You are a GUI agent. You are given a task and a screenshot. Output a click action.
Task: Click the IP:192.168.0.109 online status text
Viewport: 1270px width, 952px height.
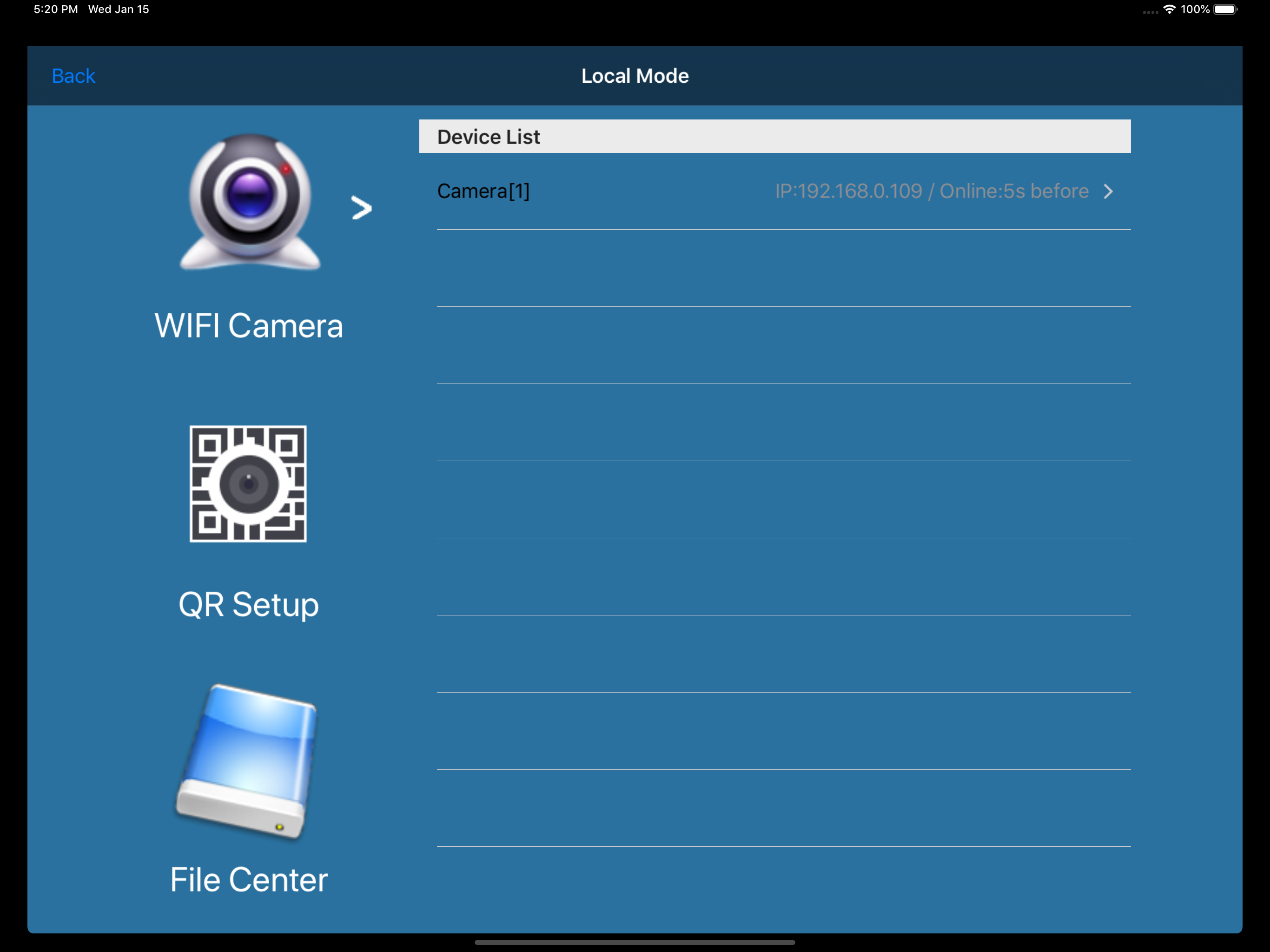931,191
